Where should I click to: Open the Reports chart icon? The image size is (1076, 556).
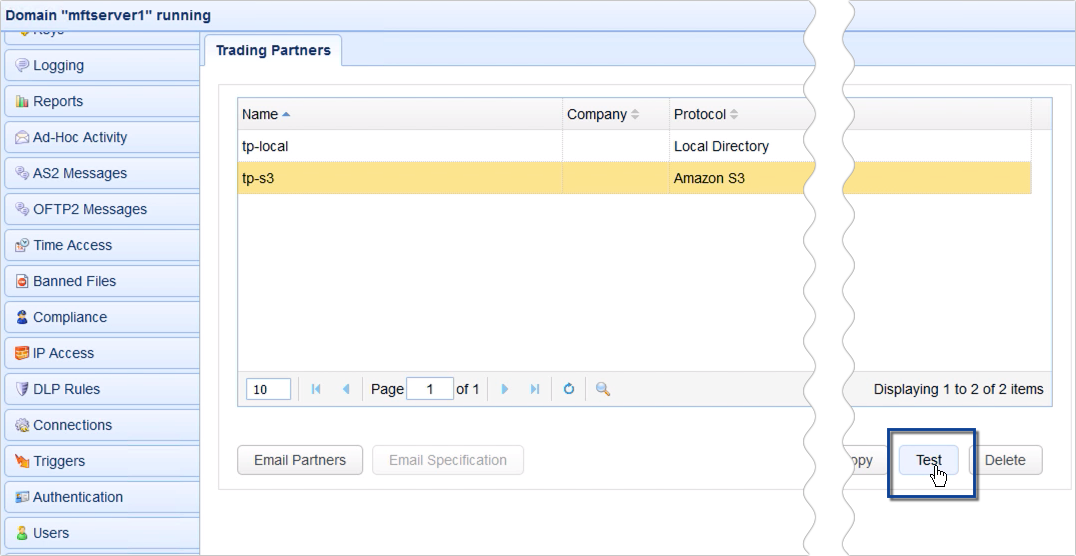22,102
